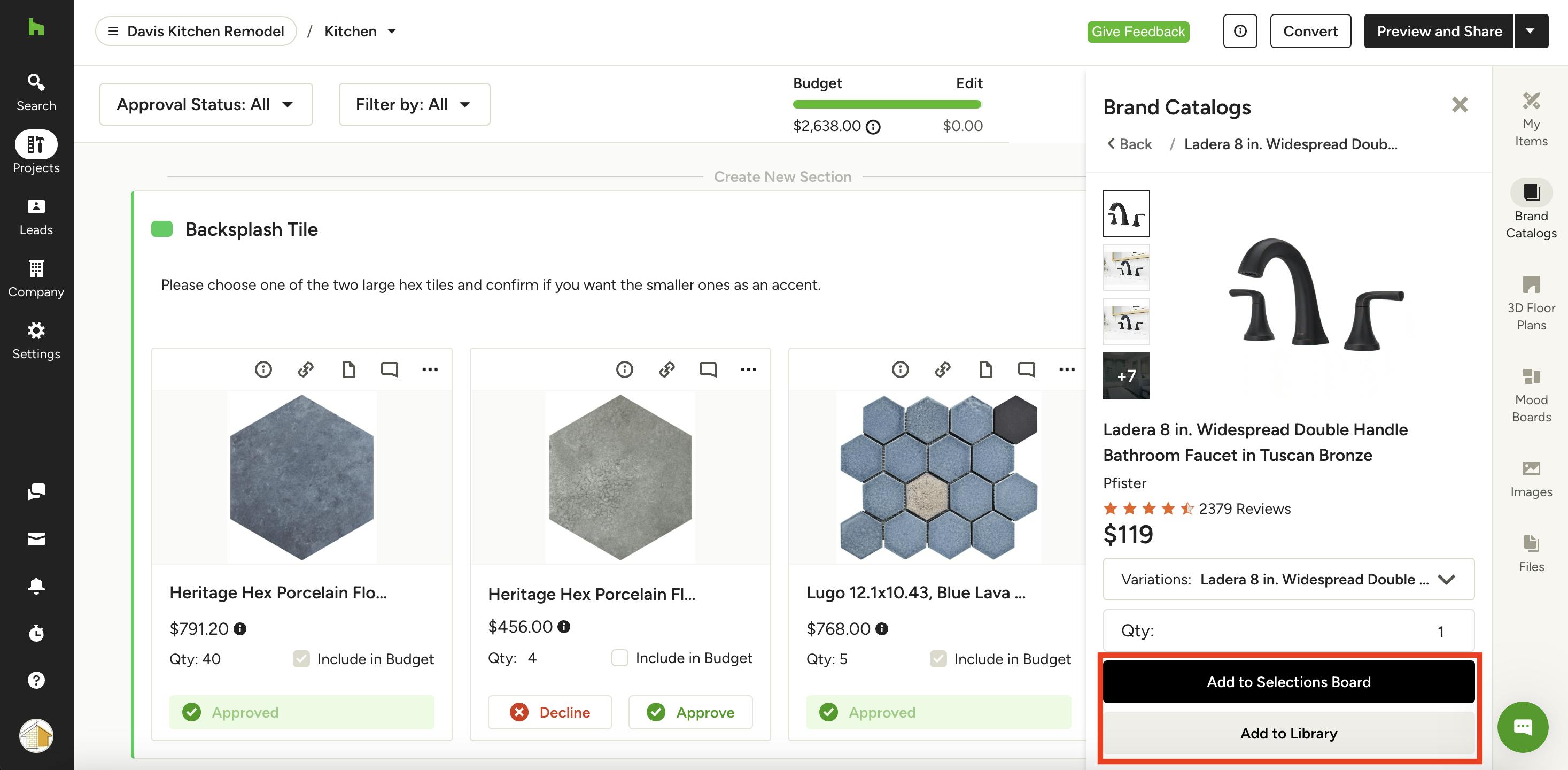This screenshot has width=1568, height=770.
Task: Expand the Kitchen breadcrumb dropdown
Action: tap(391, 31)
